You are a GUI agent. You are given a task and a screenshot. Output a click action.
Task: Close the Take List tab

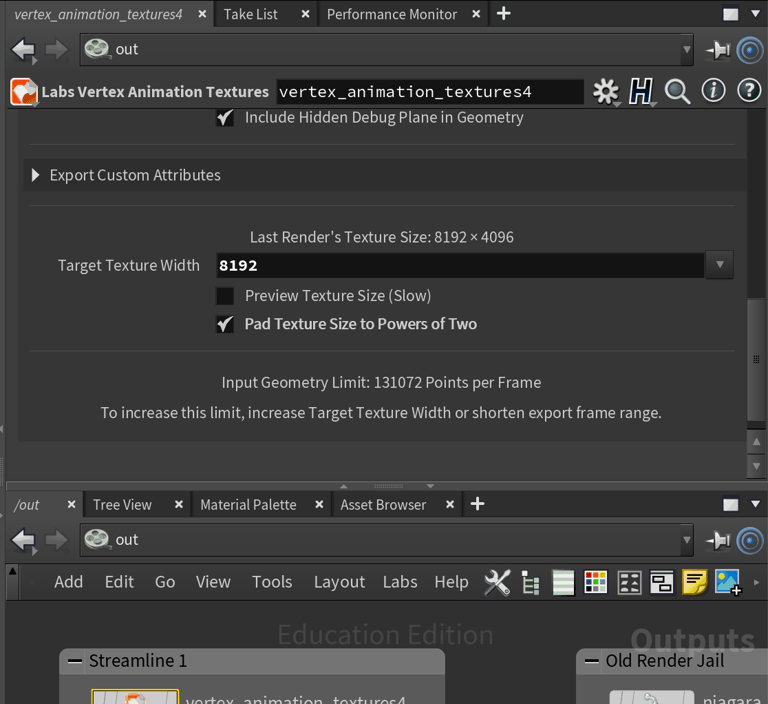click(306, 14)
